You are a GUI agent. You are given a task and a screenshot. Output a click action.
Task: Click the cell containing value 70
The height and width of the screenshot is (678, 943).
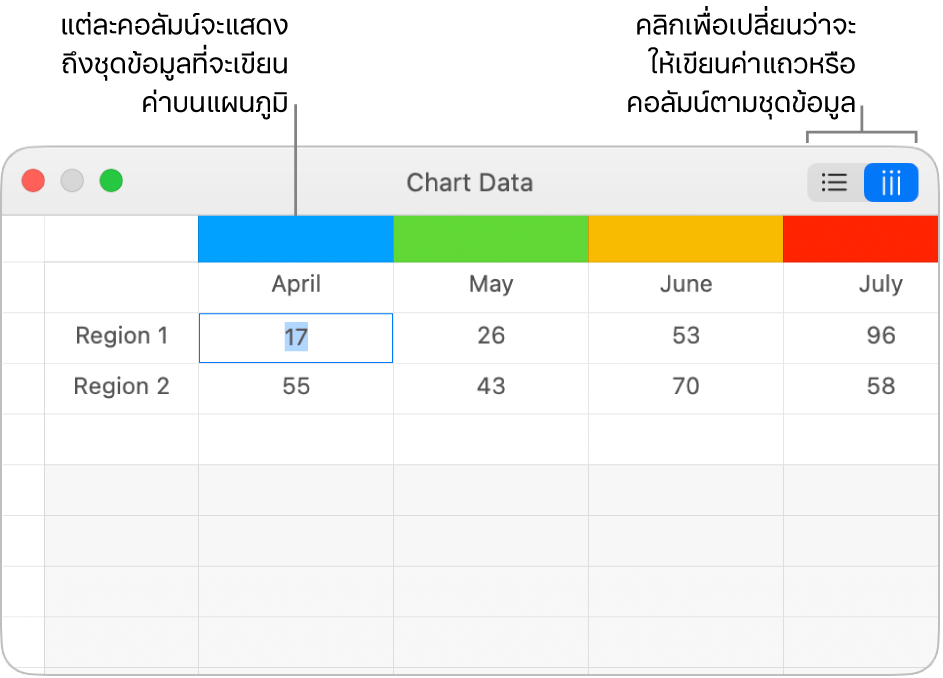686,387
